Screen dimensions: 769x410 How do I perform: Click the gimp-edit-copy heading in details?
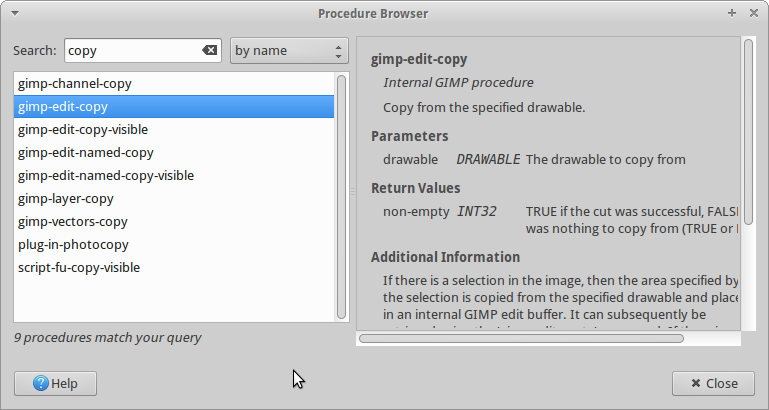[419, 59]
